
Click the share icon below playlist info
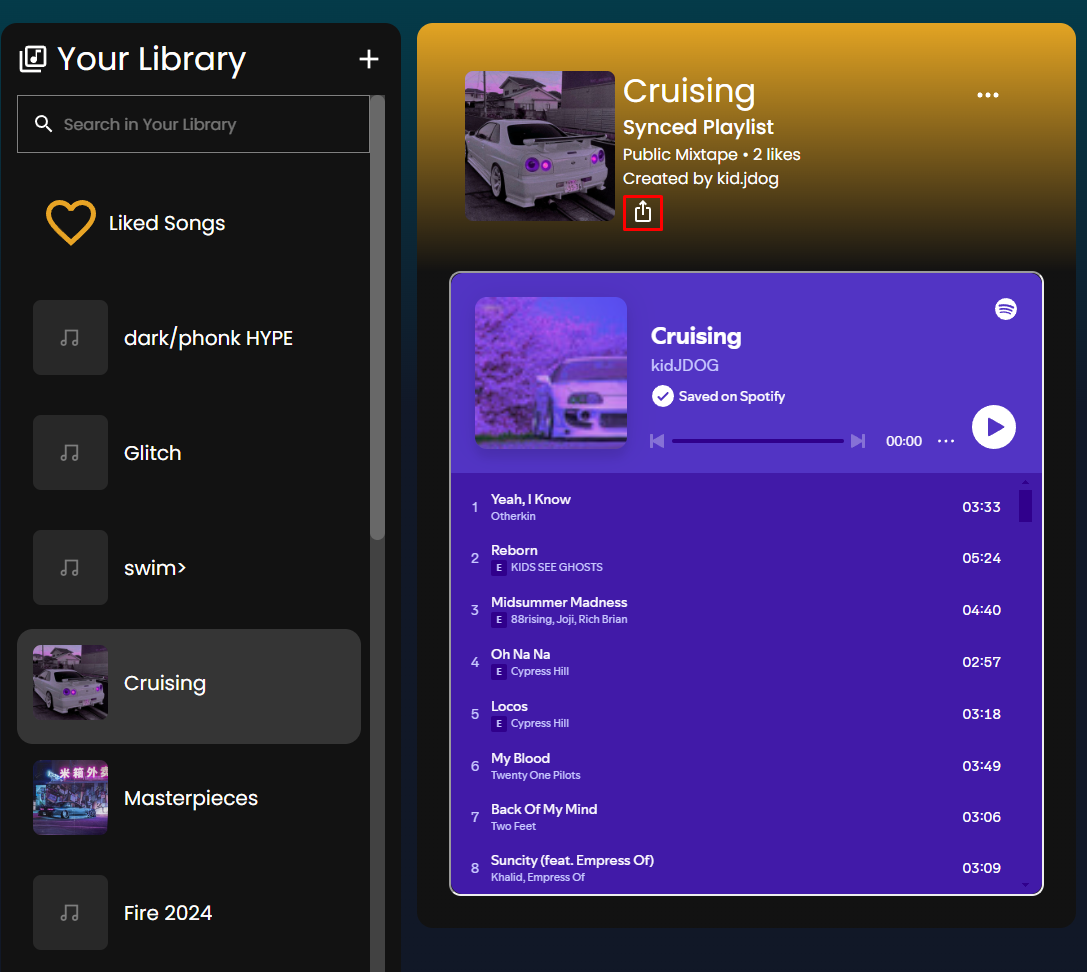(x=643, y=212)
